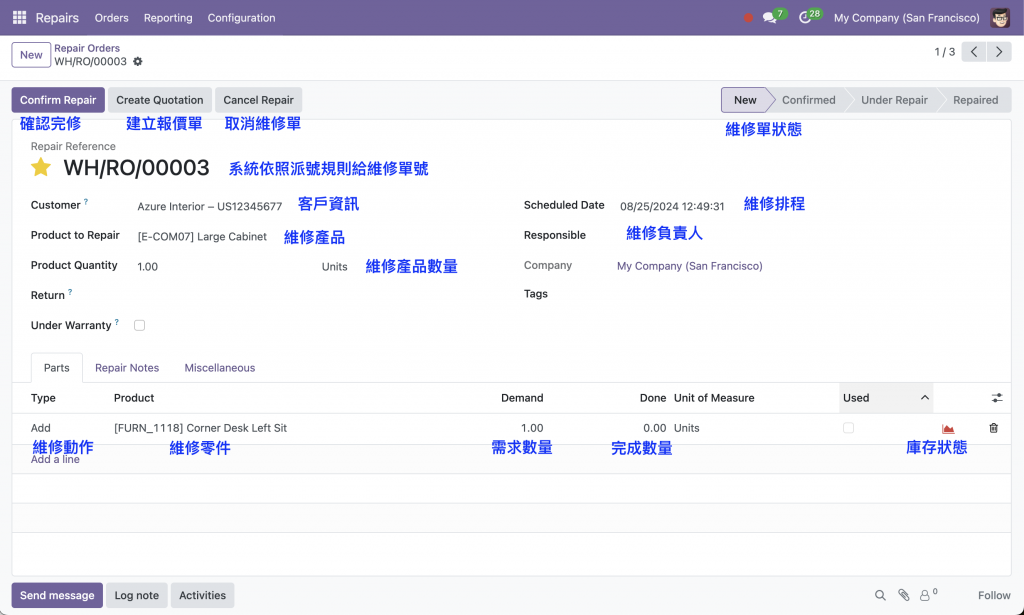Open the Units unit-of-measure dropdown

(x=334, y=266)
